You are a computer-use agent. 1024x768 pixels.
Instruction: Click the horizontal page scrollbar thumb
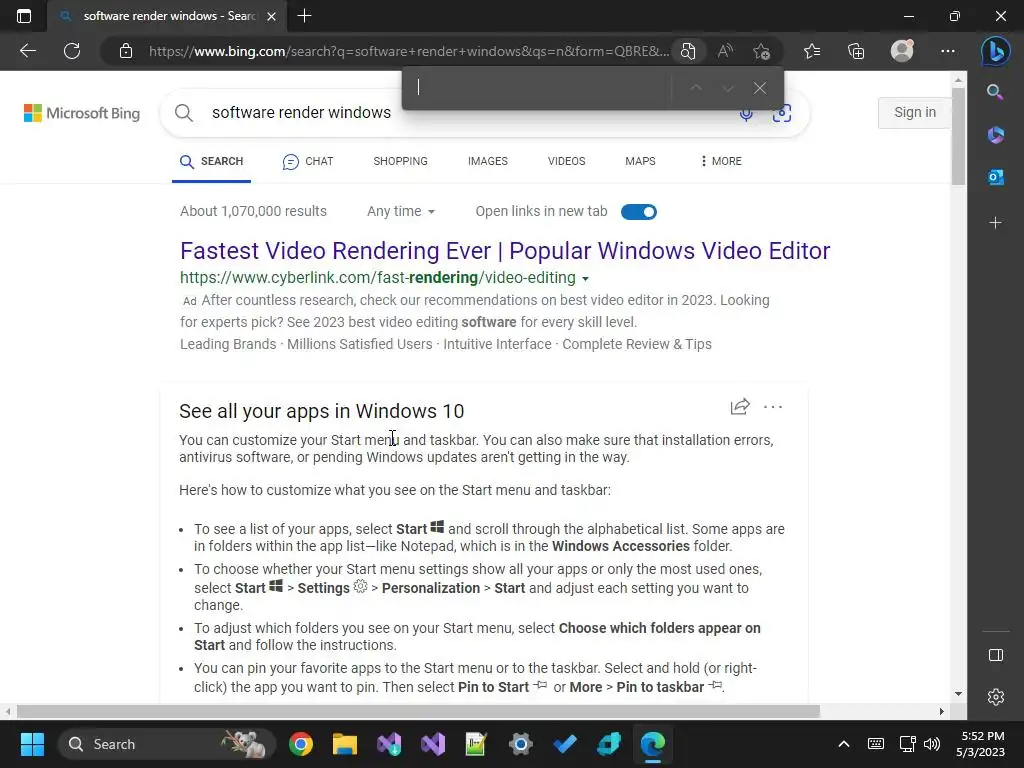[x=418, y=711]
